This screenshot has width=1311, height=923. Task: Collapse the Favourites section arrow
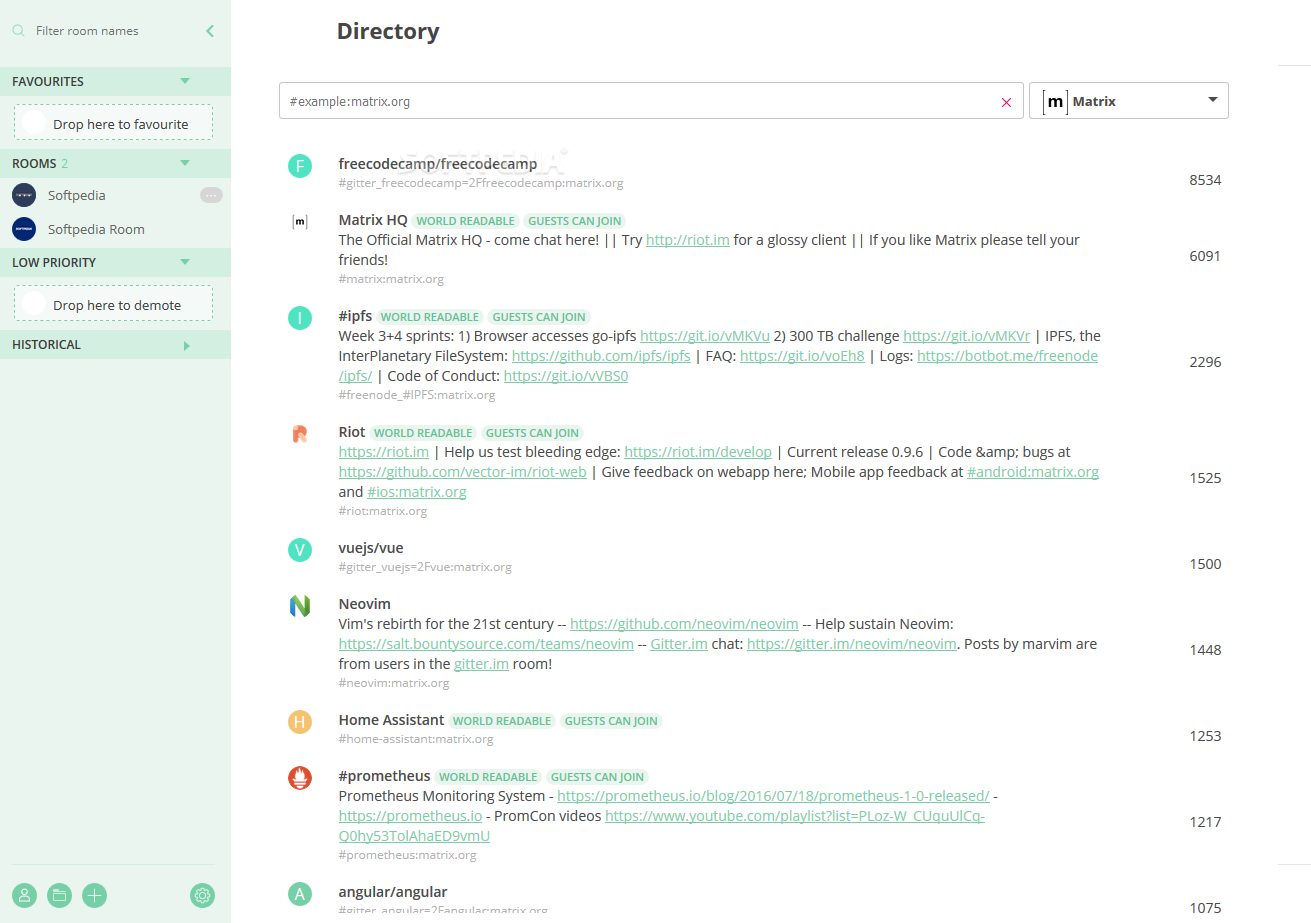tap(185, 81)
